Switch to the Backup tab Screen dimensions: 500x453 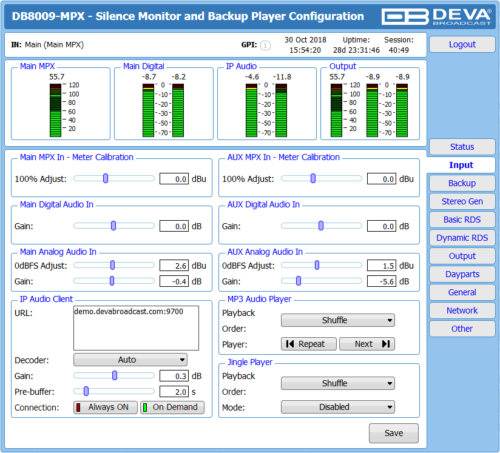point(462,183)
